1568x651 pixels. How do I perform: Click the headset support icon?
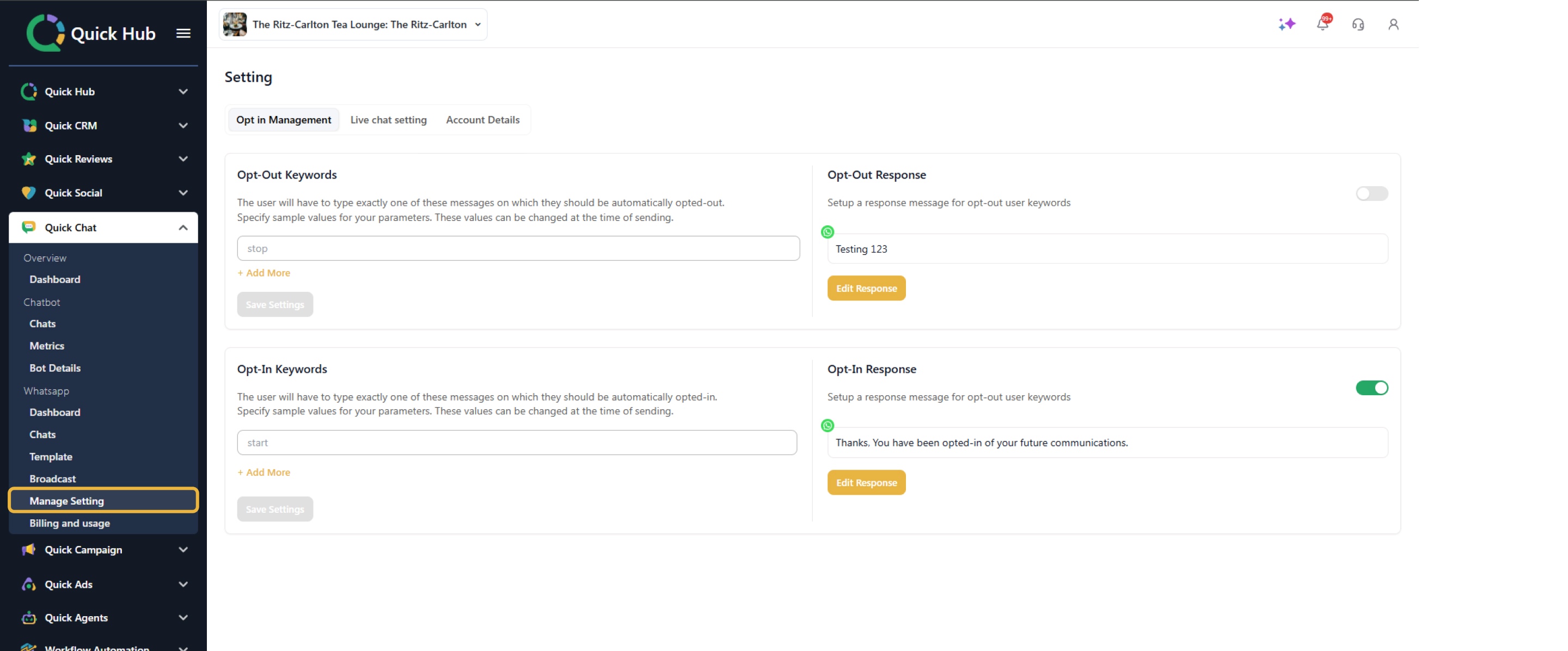(x=1357, y=24)
